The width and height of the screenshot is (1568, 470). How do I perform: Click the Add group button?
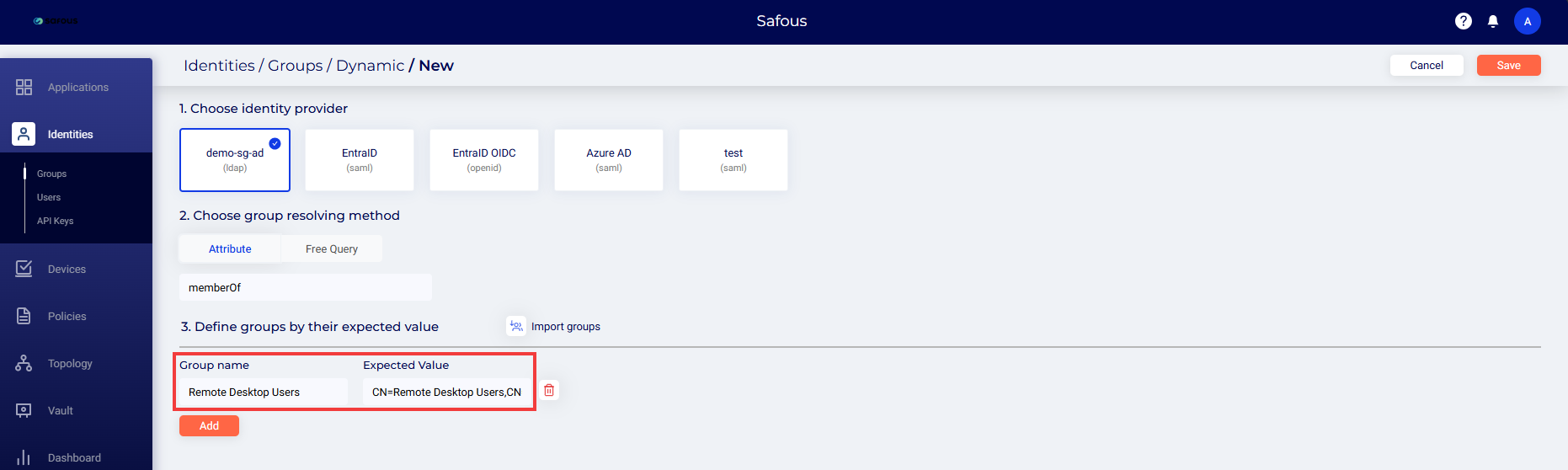coord(209,426)
